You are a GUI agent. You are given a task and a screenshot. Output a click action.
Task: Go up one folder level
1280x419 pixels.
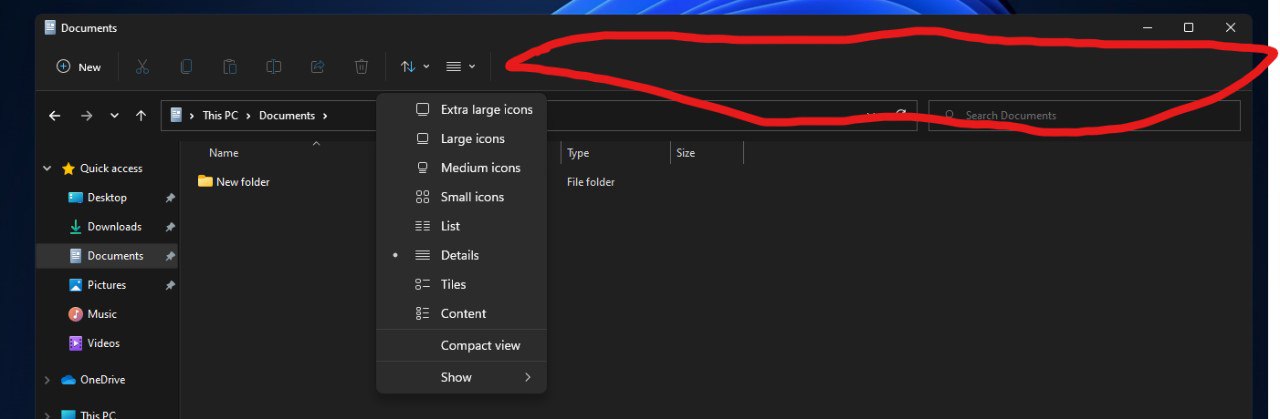pos(141,116)
